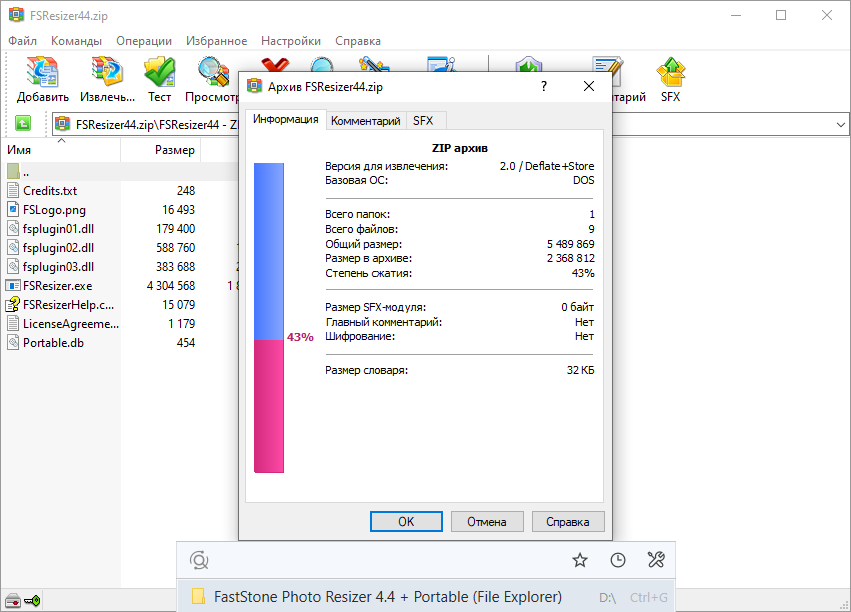Sort the file list by Имя column header
851x612 pixels.
point(61,150)
